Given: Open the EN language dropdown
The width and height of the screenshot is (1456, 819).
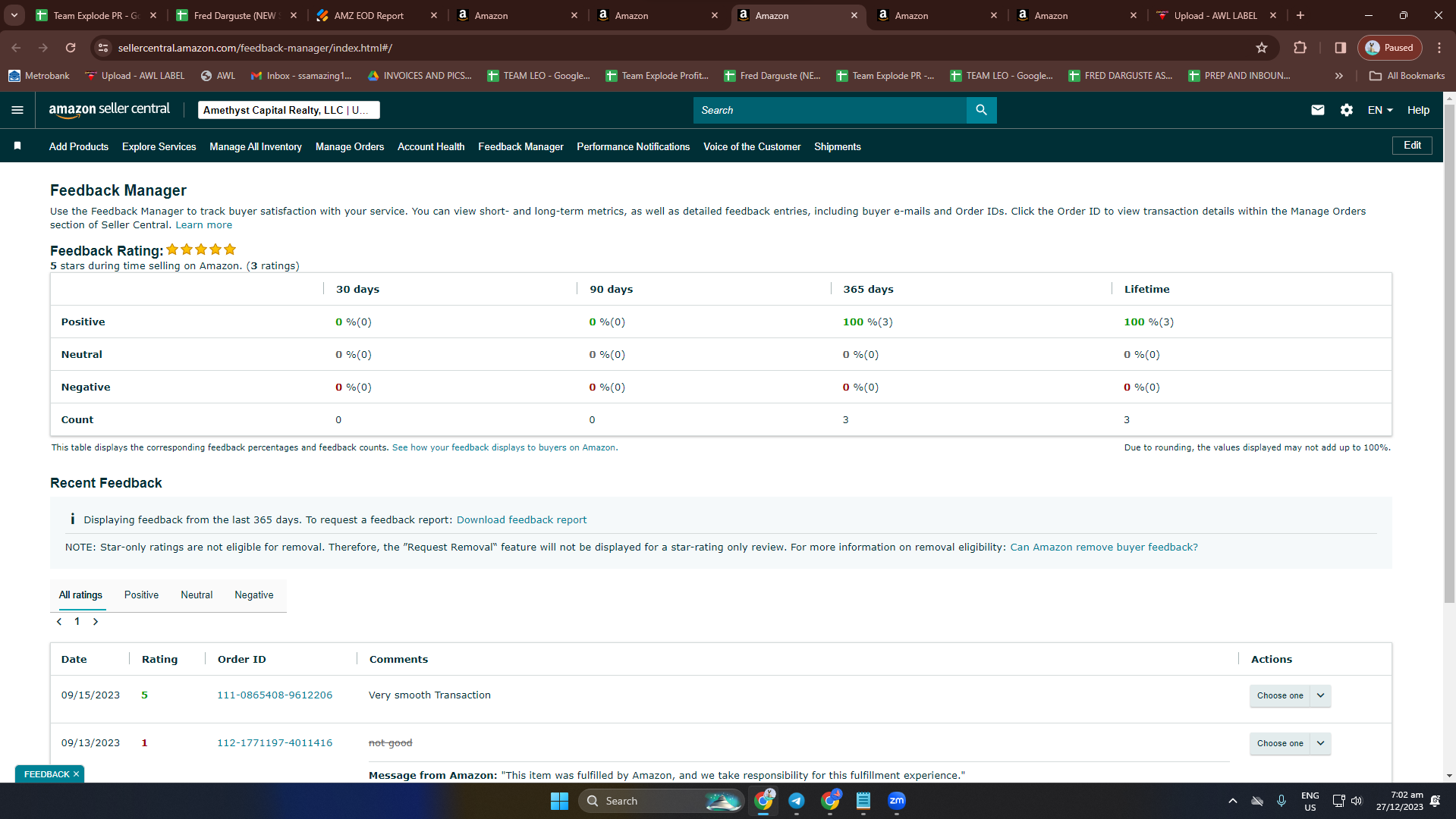Looking at the screenshot, I should (1380, 110).
